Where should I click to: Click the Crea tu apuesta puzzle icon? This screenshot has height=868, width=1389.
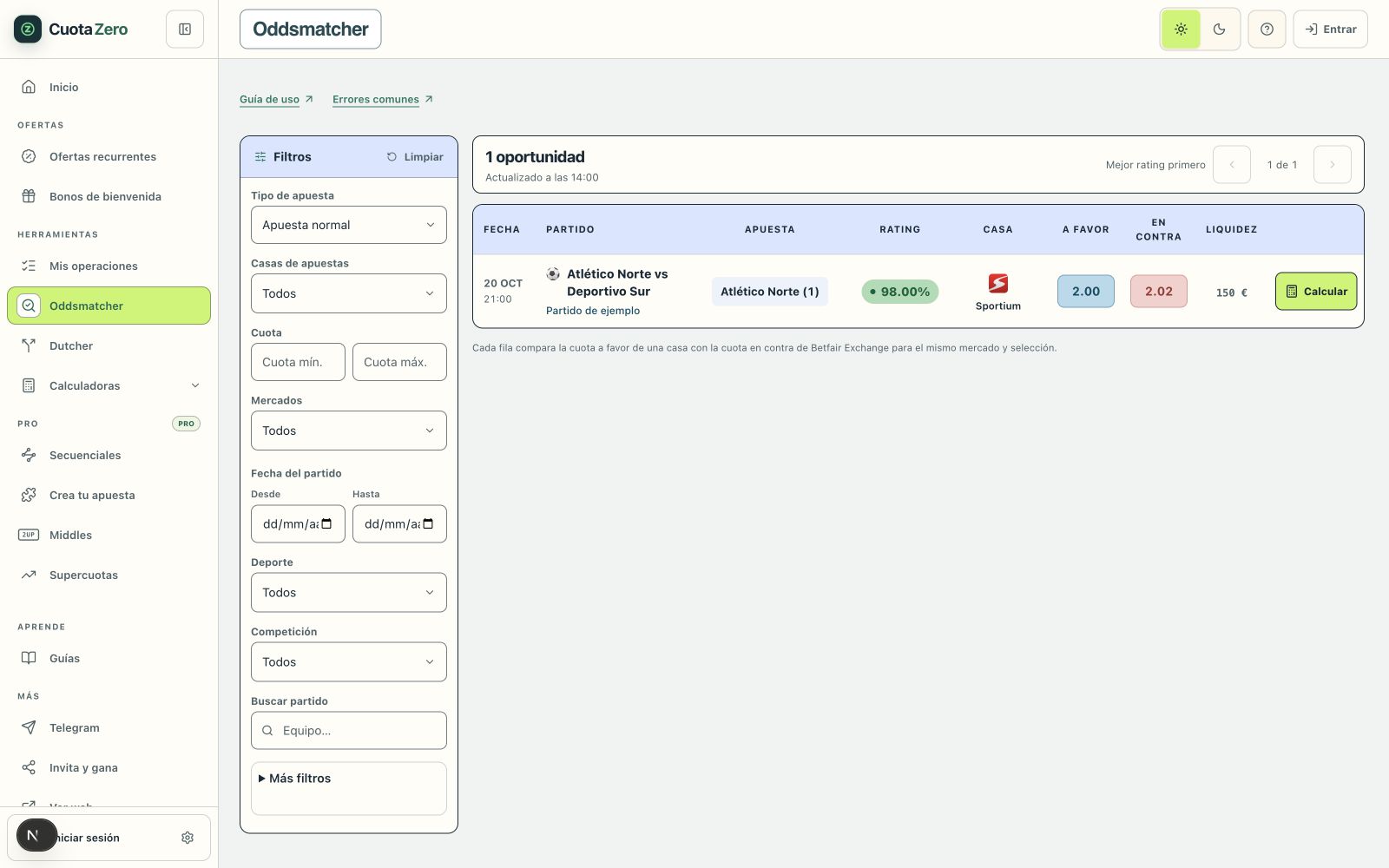click(29, 495)
